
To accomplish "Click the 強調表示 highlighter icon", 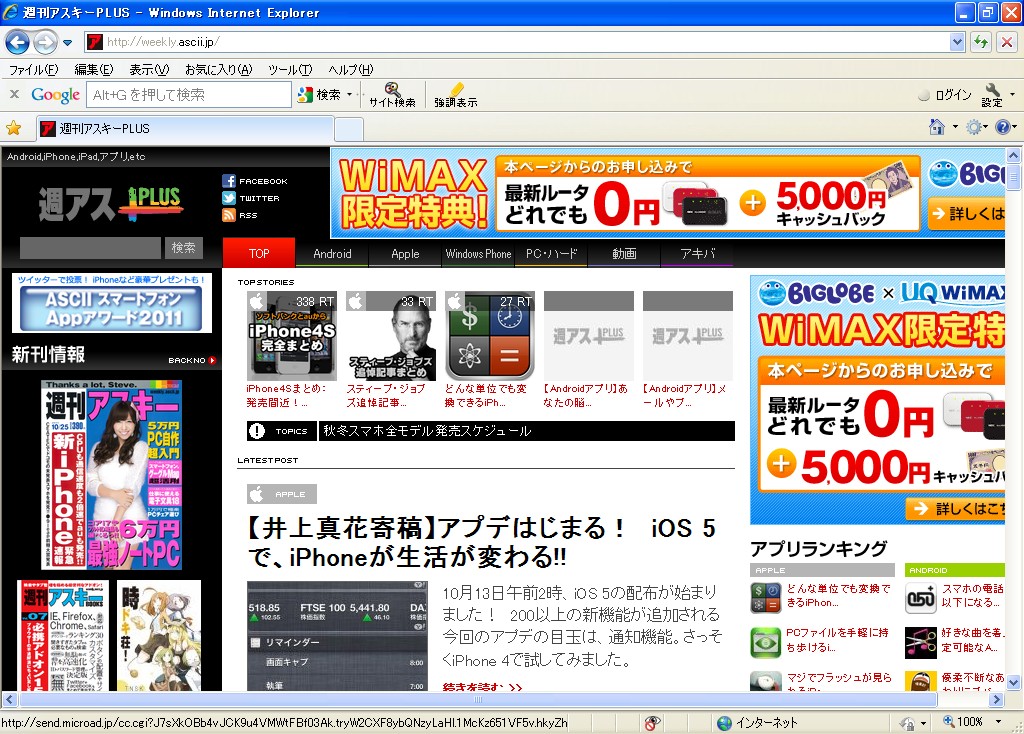I will (455, 95).
